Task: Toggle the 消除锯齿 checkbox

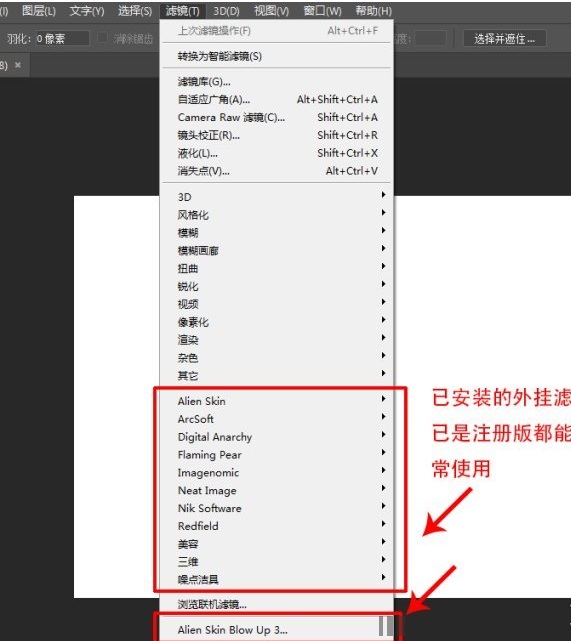Action: point(103,38)
